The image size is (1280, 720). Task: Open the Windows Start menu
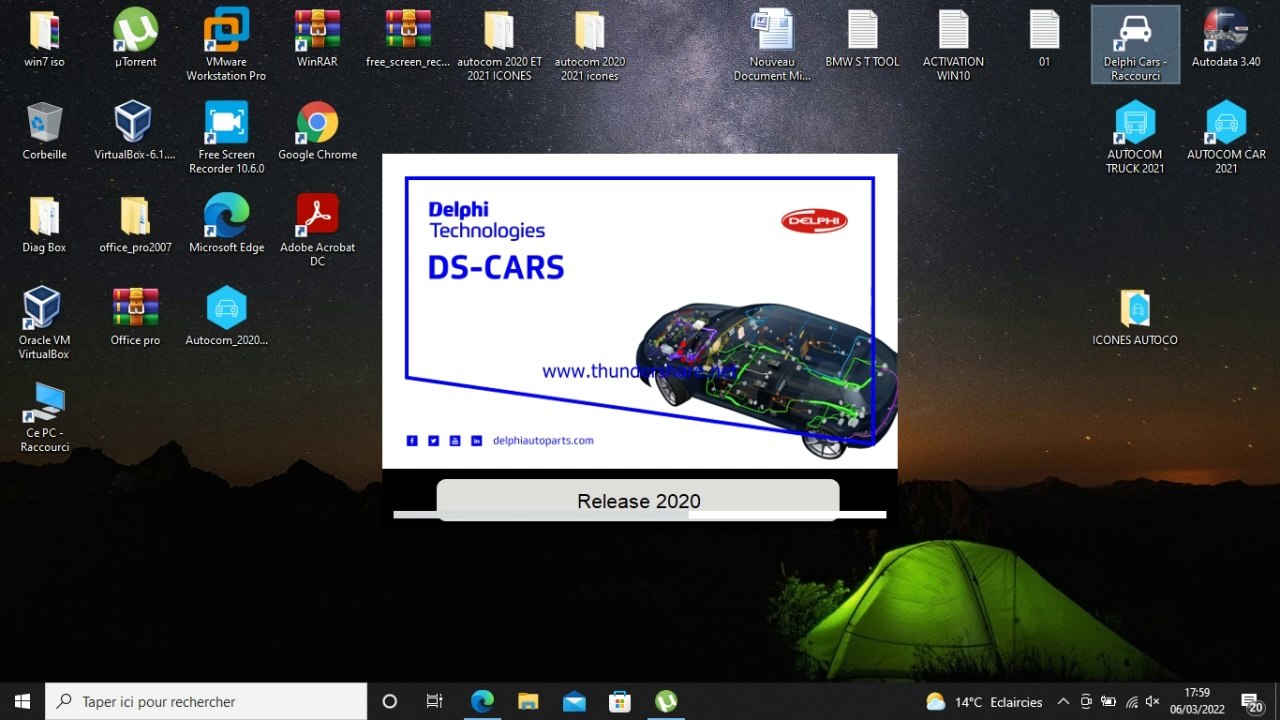point(22,701)
